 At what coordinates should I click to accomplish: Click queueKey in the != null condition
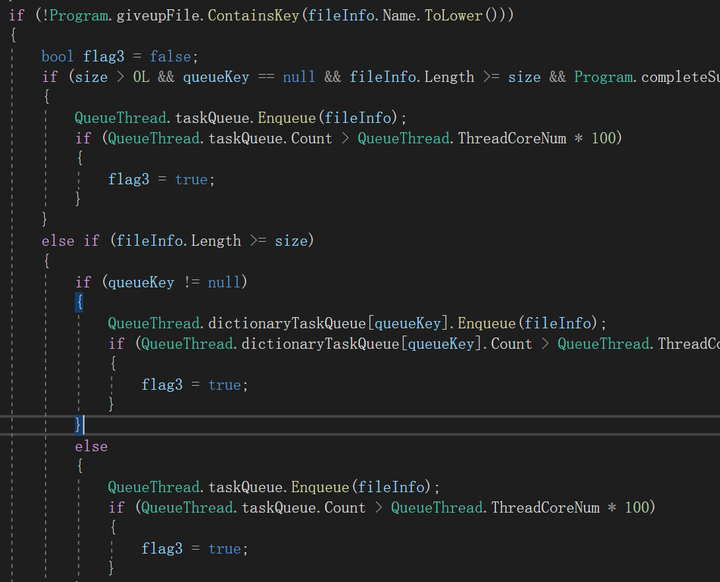(140, 282)
